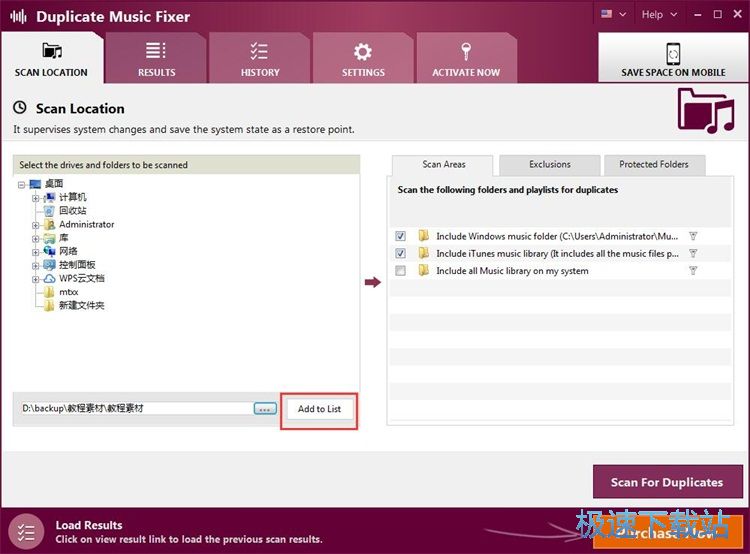Click the WPS云文档 cloud icon
750x554 pixels.
pos(49,278)
